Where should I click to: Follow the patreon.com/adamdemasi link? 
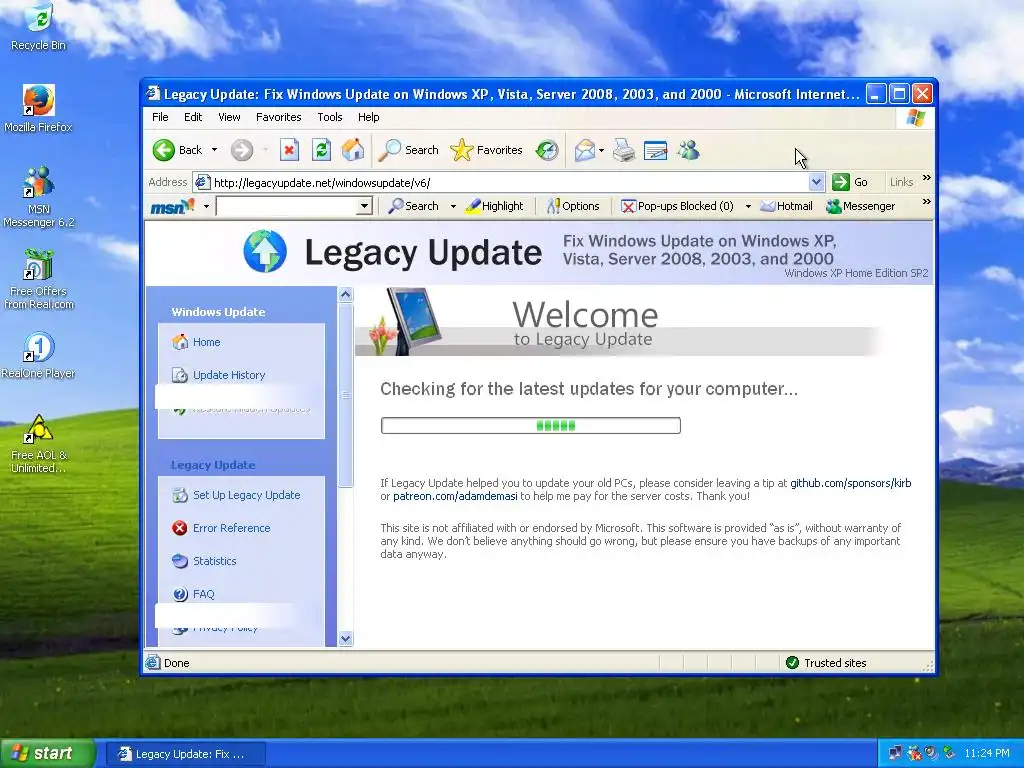click(455, 496)
